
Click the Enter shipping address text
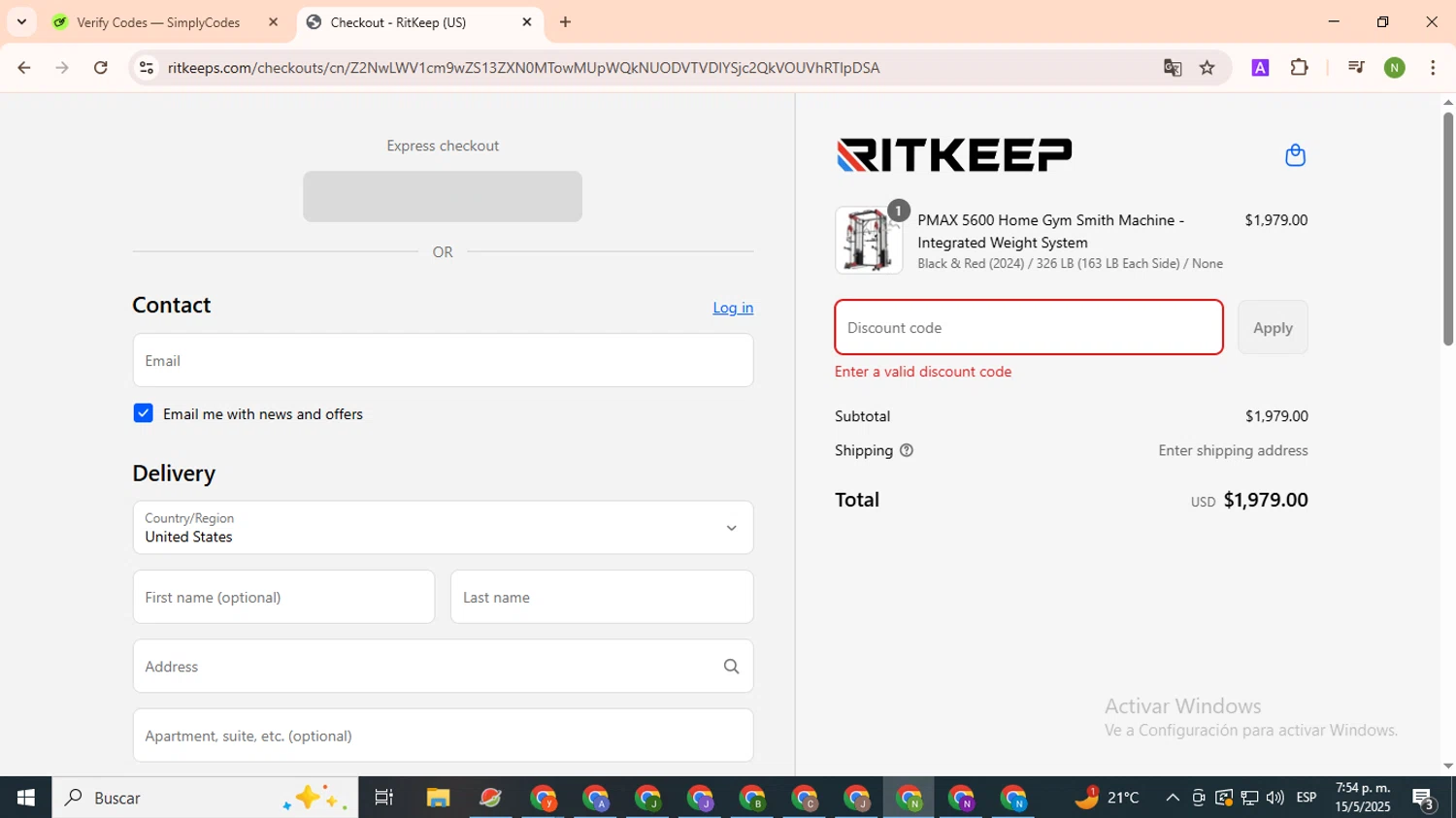(x=1233, y=450)
